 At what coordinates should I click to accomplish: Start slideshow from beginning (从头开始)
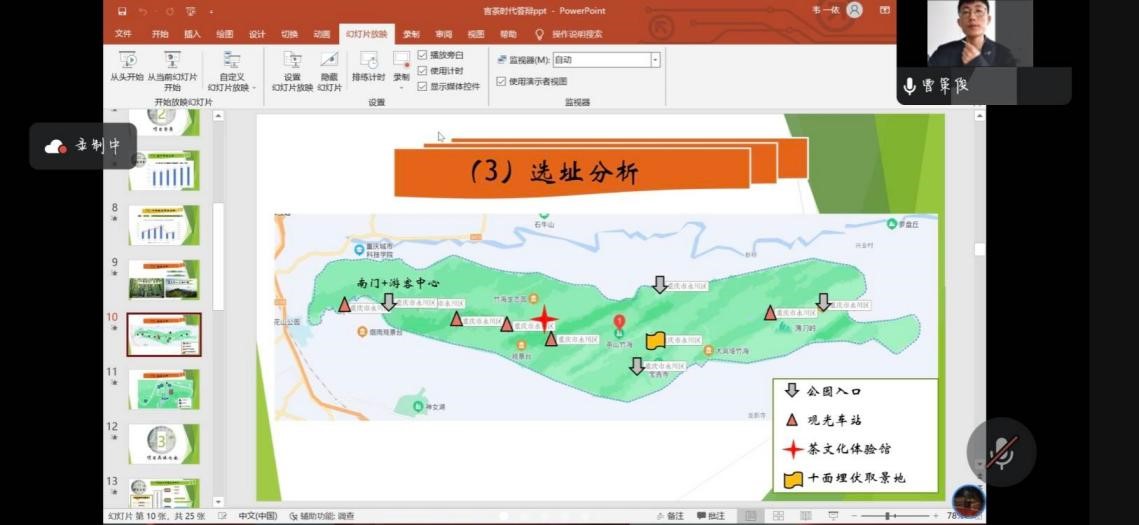coord(127,67)
